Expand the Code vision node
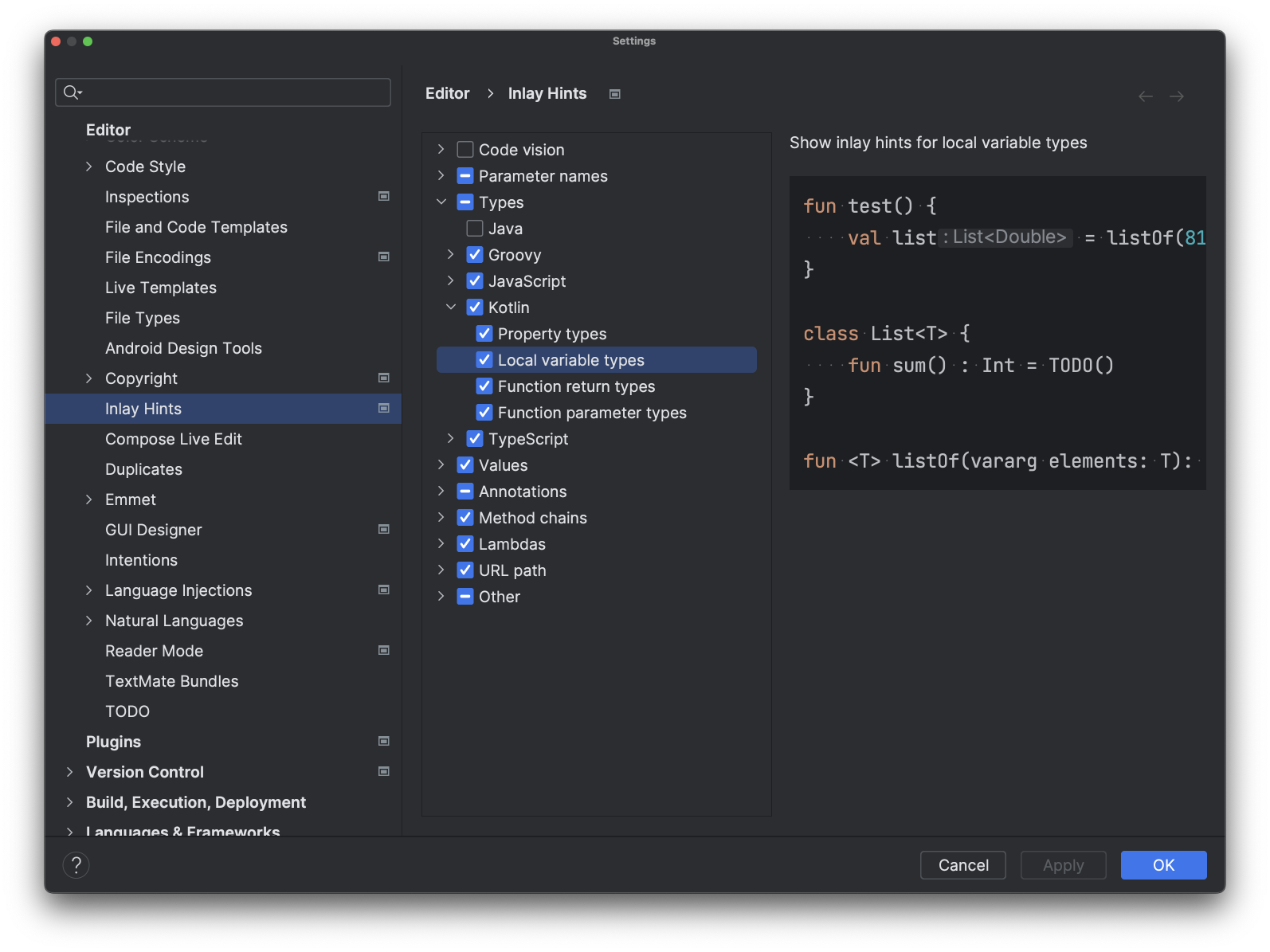 [441, 150]
